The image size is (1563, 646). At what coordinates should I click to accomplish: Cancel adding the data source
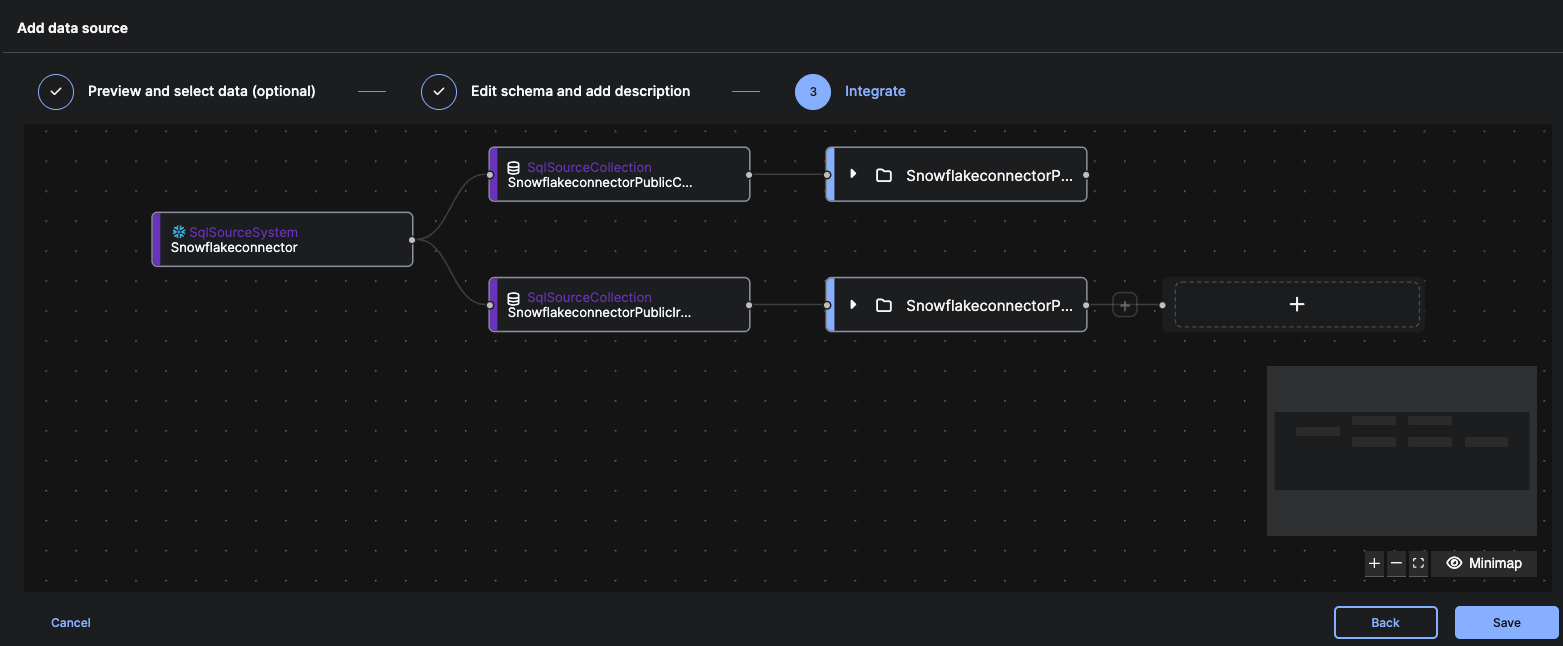coord(71,623)
